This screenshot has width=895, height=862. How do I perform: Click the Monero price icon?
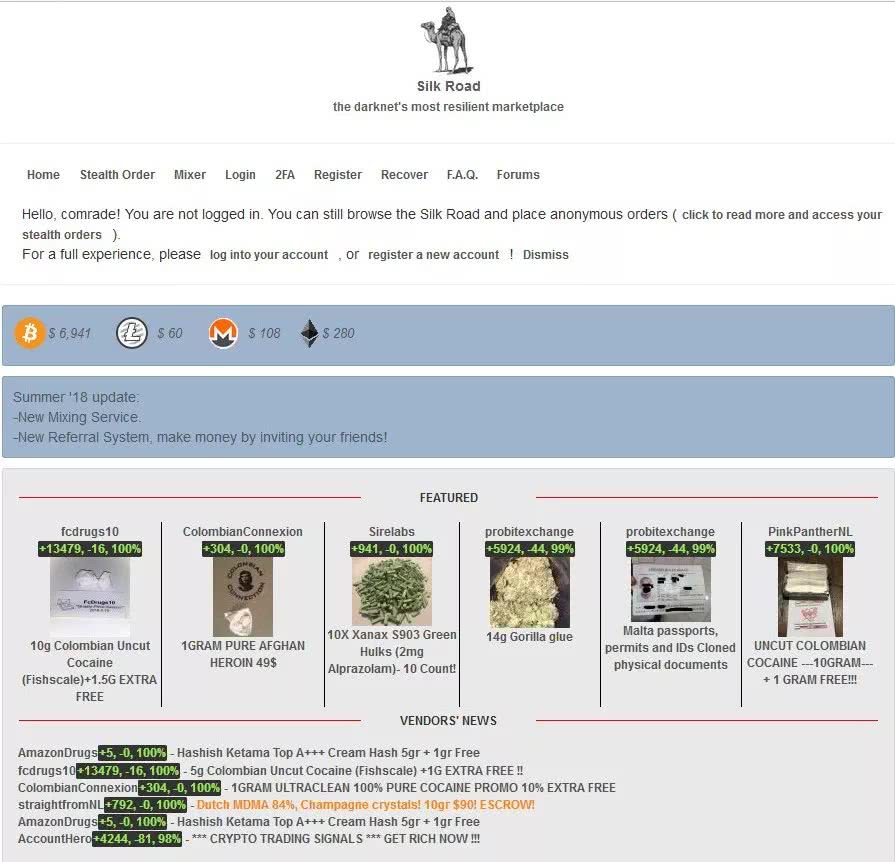coord(223,333)
